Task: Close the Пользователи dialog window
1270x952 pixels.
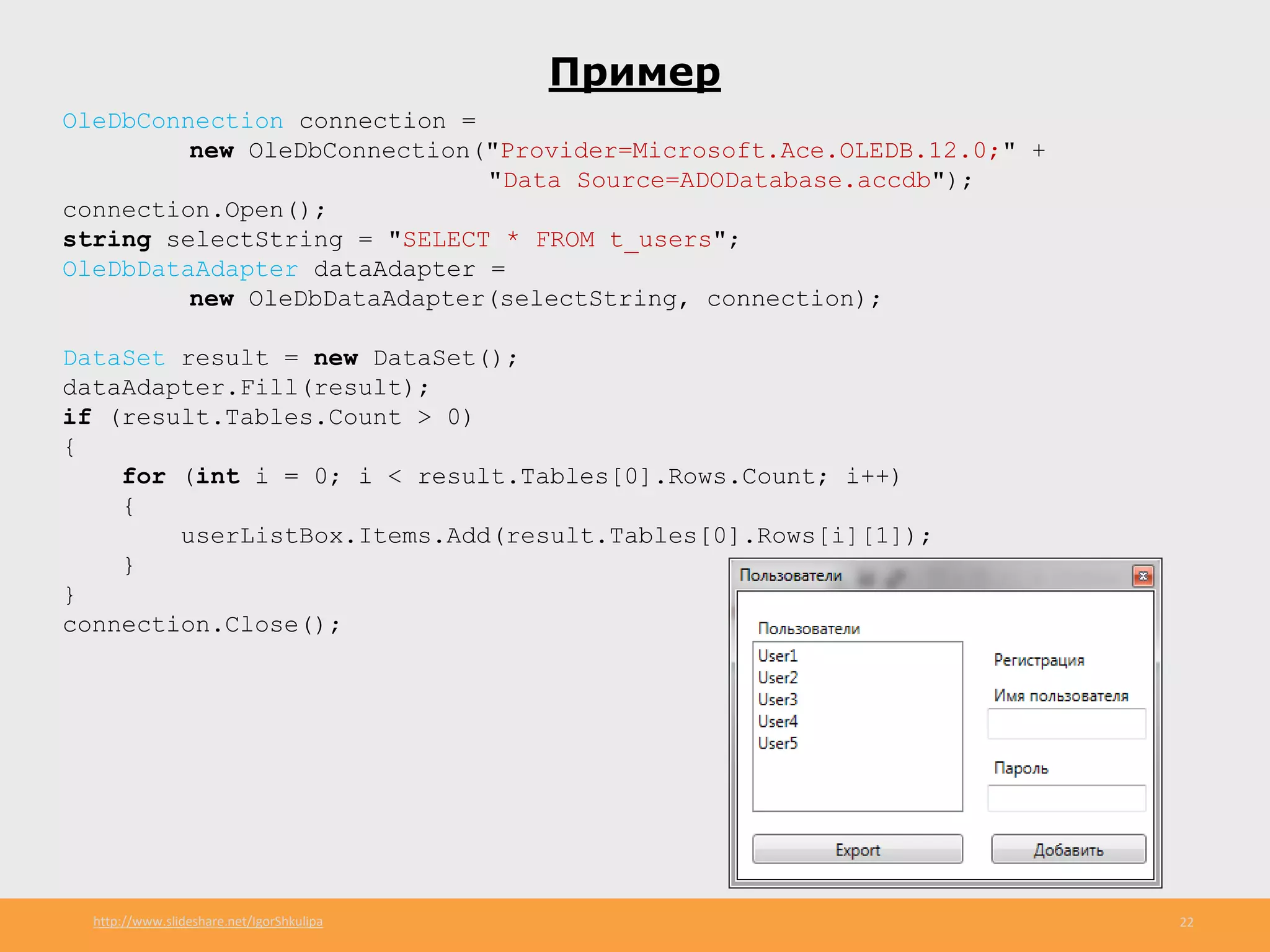Action: (x=1142, y=576)
